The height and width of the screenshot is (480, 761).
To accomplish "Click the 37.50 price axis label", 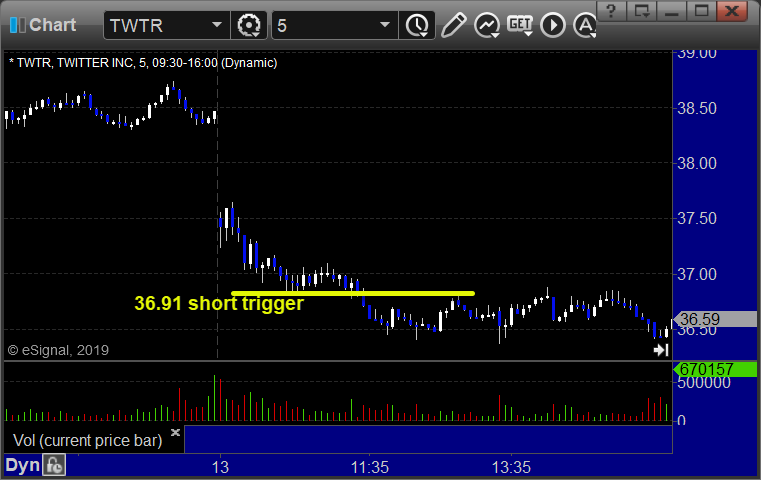I will tap(696, 218).
